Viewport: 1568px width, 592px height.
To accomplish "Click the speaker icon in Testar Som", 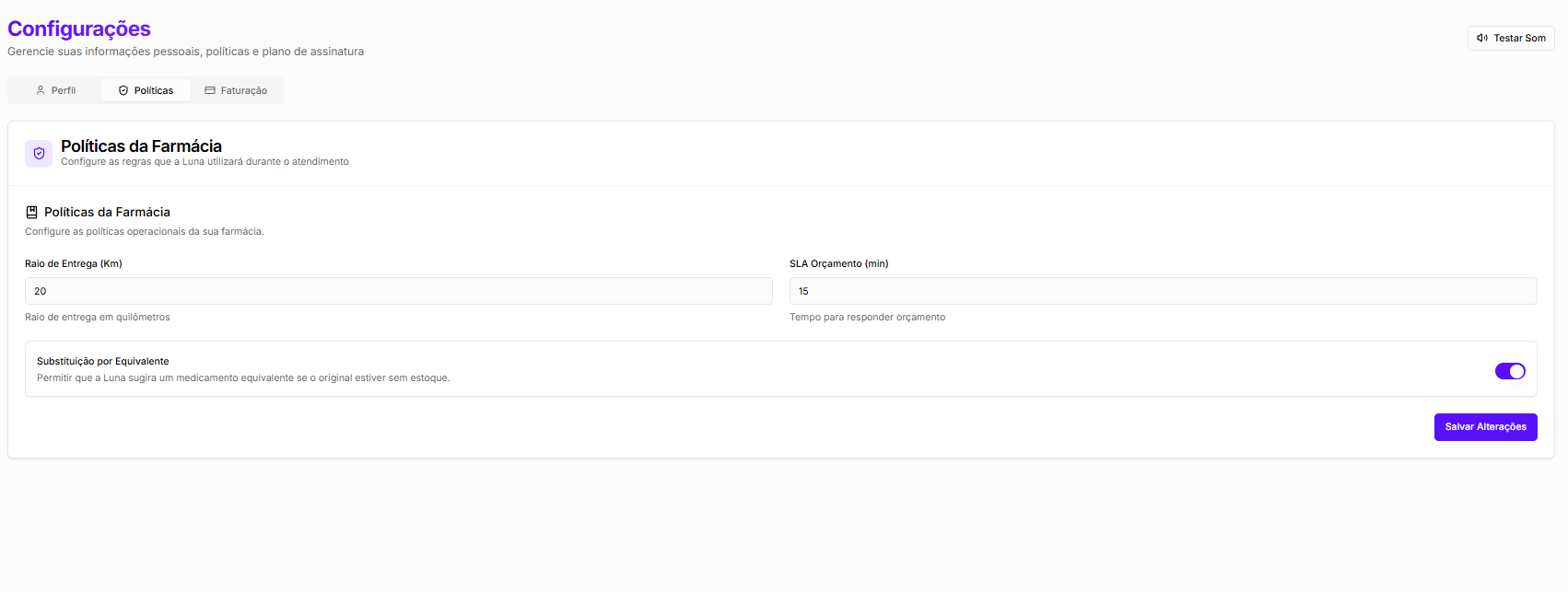I will pyautogui.click(x=1482, y=38).
